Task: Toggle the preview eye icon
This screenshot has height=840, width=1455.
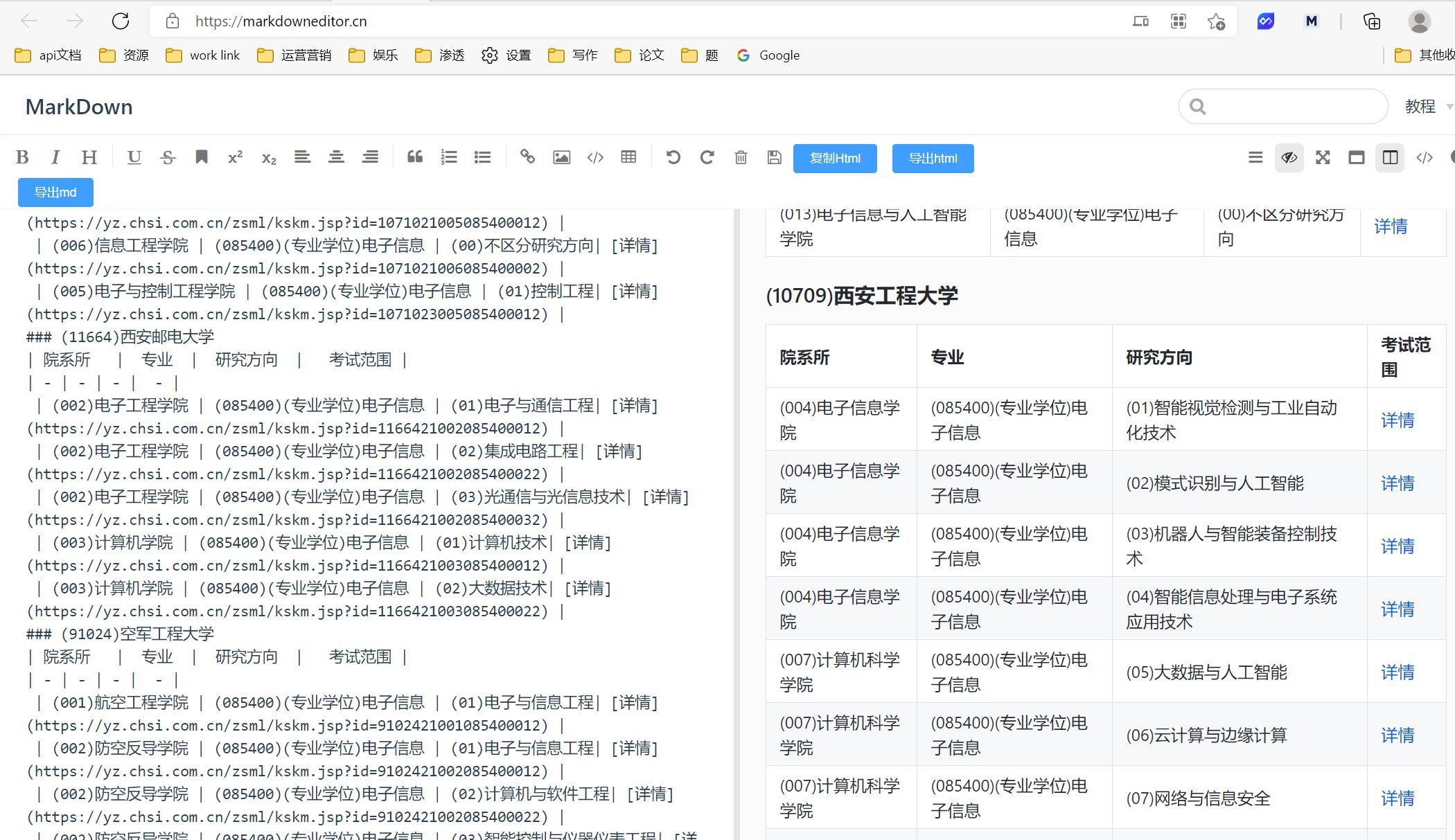Action: [1289, 157]
